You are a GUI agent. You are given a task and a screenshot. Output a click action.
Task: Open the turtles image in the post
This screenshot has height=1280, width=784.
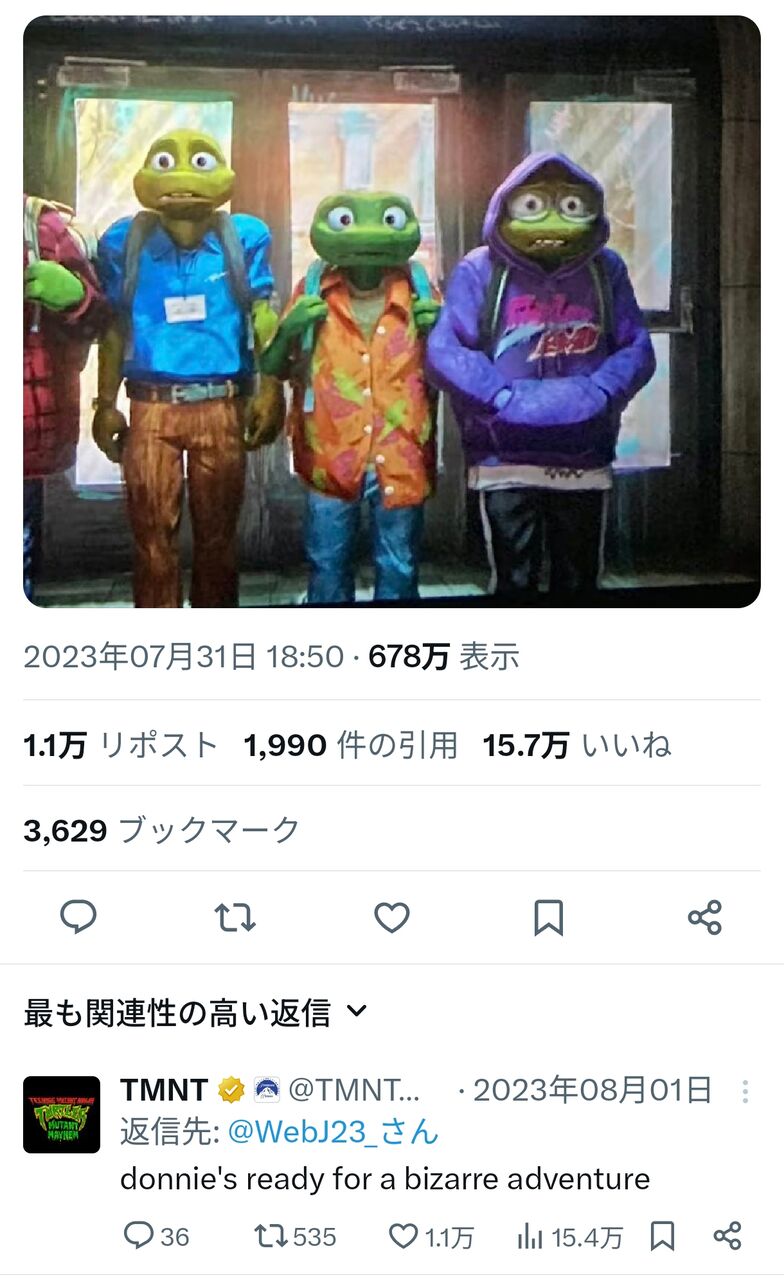[x=392, y=311]
